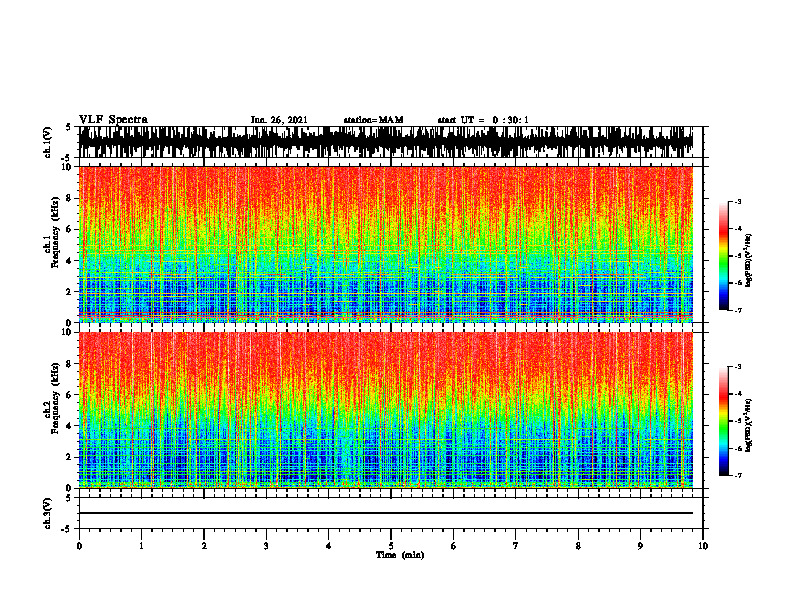792x612 pixels.
Task: Click the "station=MAM" header label
Action: 373,120
